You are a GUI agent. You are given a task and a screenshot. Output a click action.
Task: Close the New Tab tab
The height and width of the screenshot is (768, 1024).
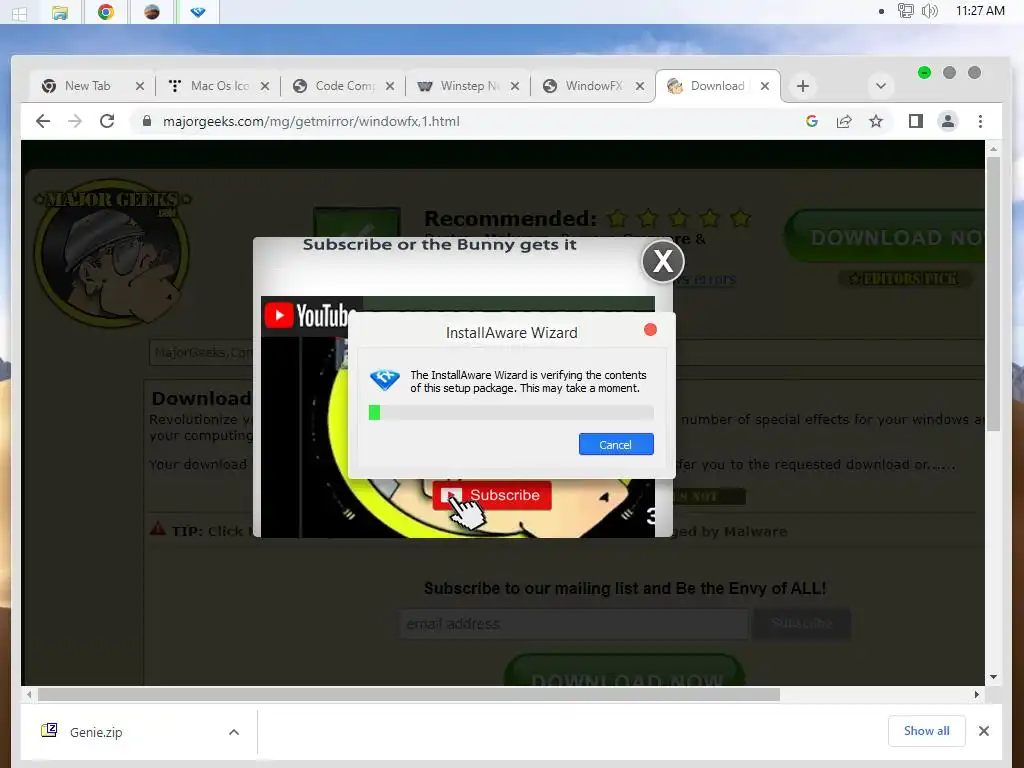coord(140,86)
